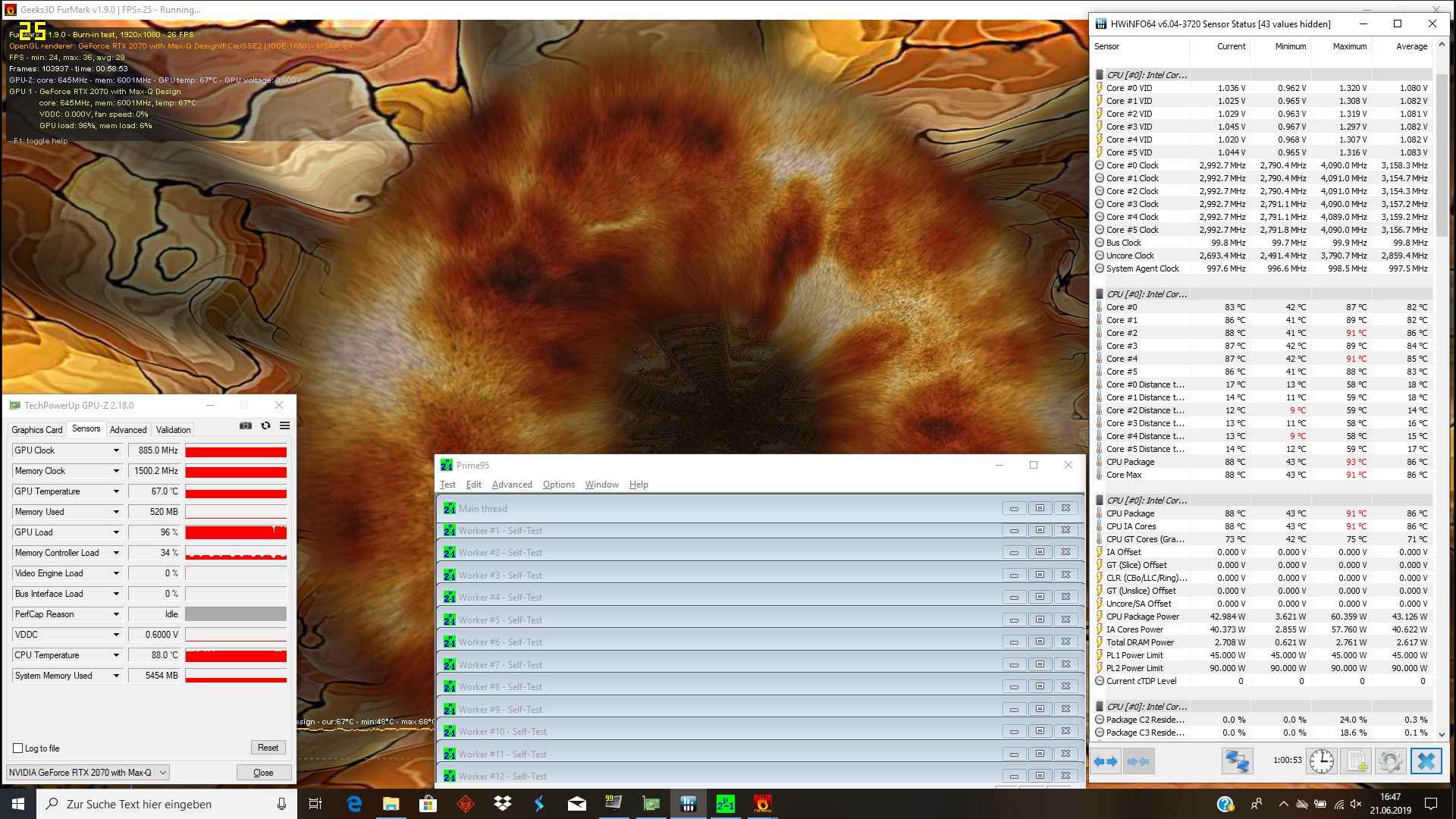Open GPU Clock sensor dropdown
The image size is (1456, 819).
tap(116, 450)
